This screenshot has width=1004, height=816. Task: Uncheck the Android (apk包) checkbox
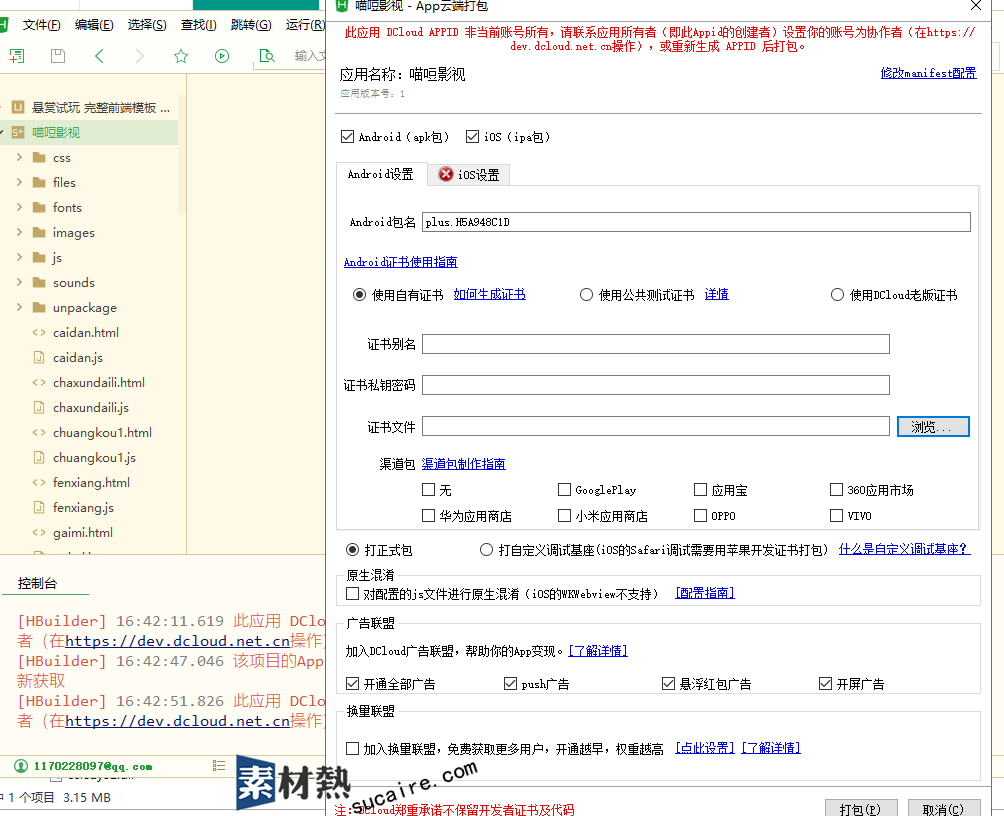click(348, 137)
